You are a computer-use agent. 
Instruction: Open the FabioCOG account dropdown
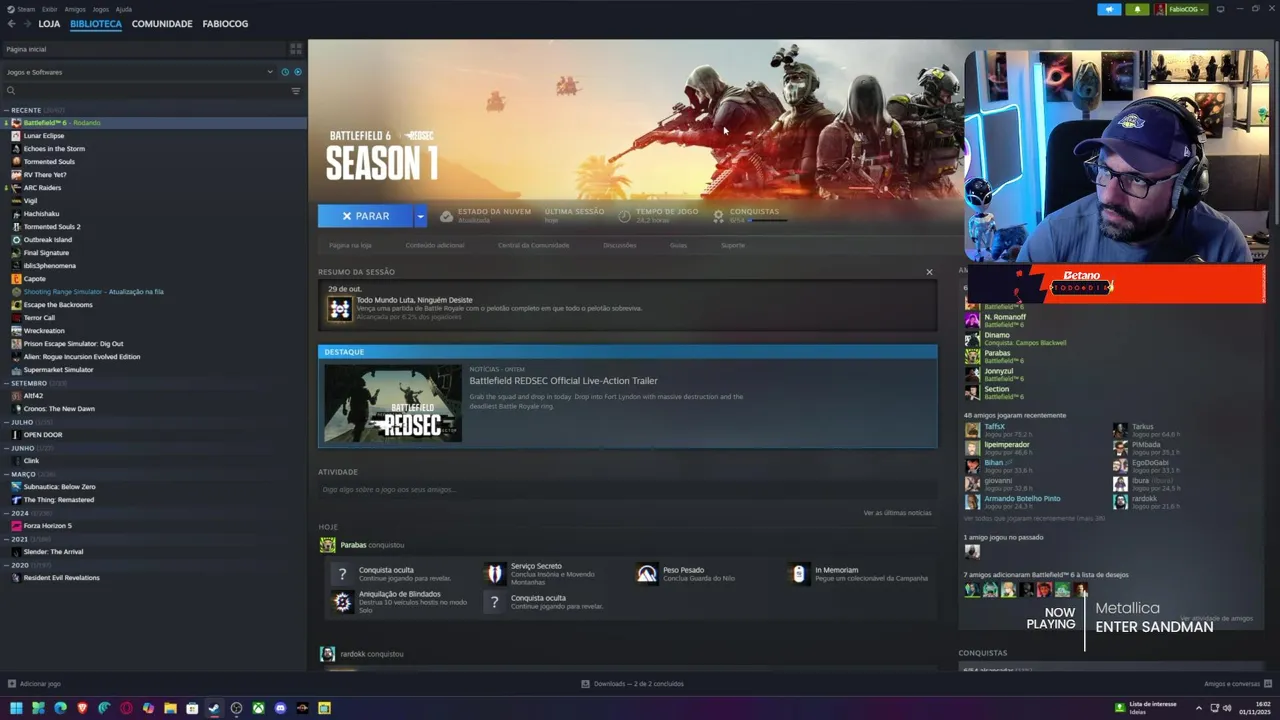pos(1181,9)
